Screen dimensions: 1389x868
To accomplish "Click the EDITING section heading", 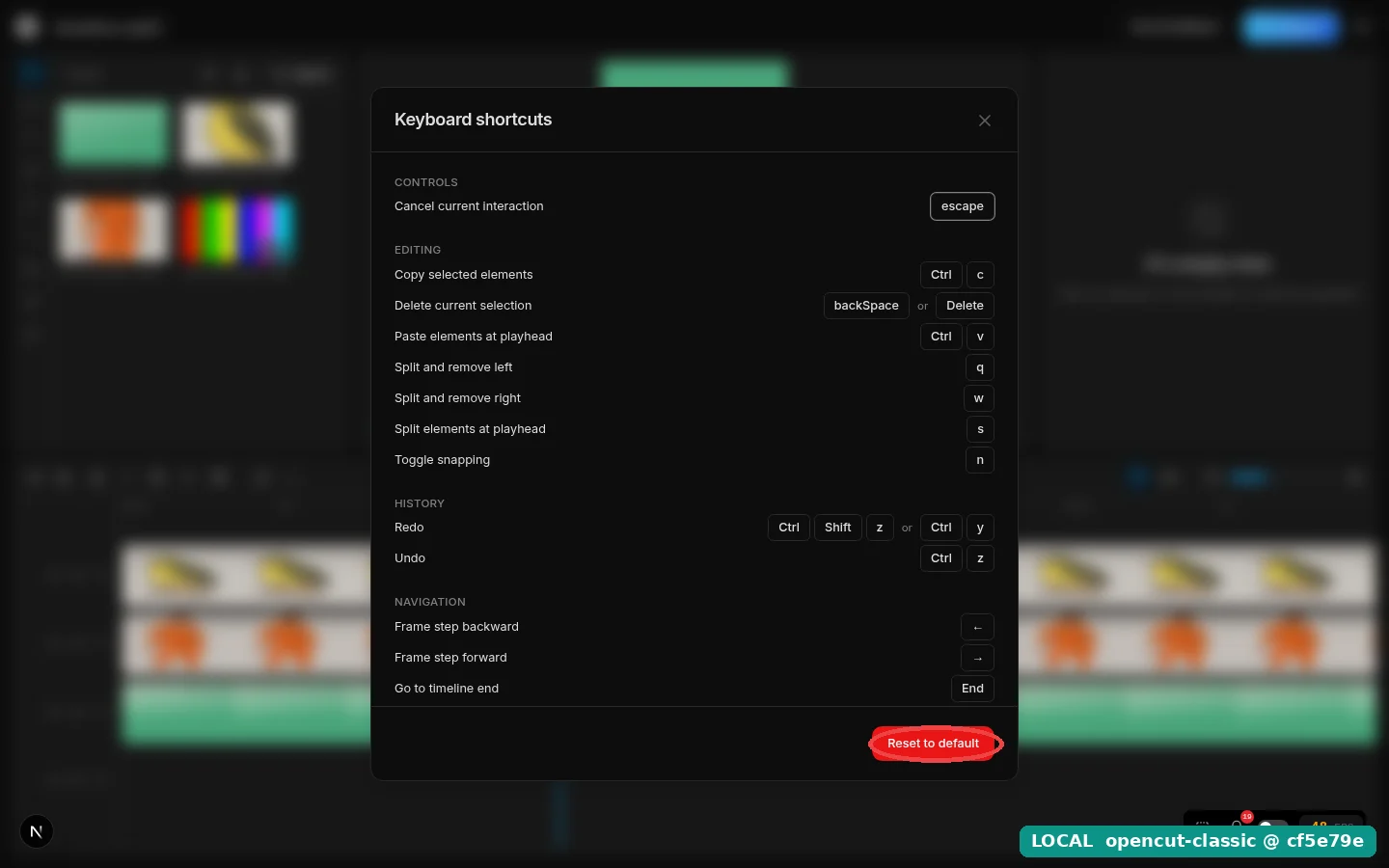I will (418, 250).
